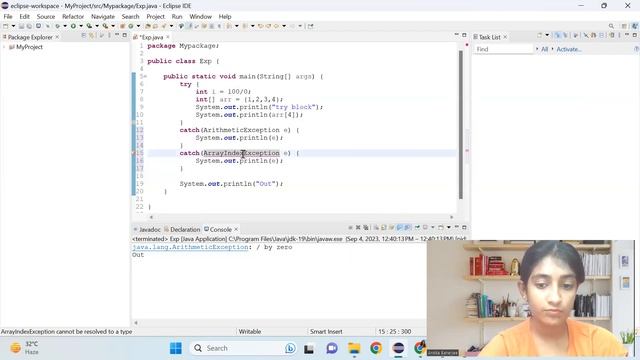640x360 pixels.
Task: Run the program with green Run icon
Action: point(73,26)
